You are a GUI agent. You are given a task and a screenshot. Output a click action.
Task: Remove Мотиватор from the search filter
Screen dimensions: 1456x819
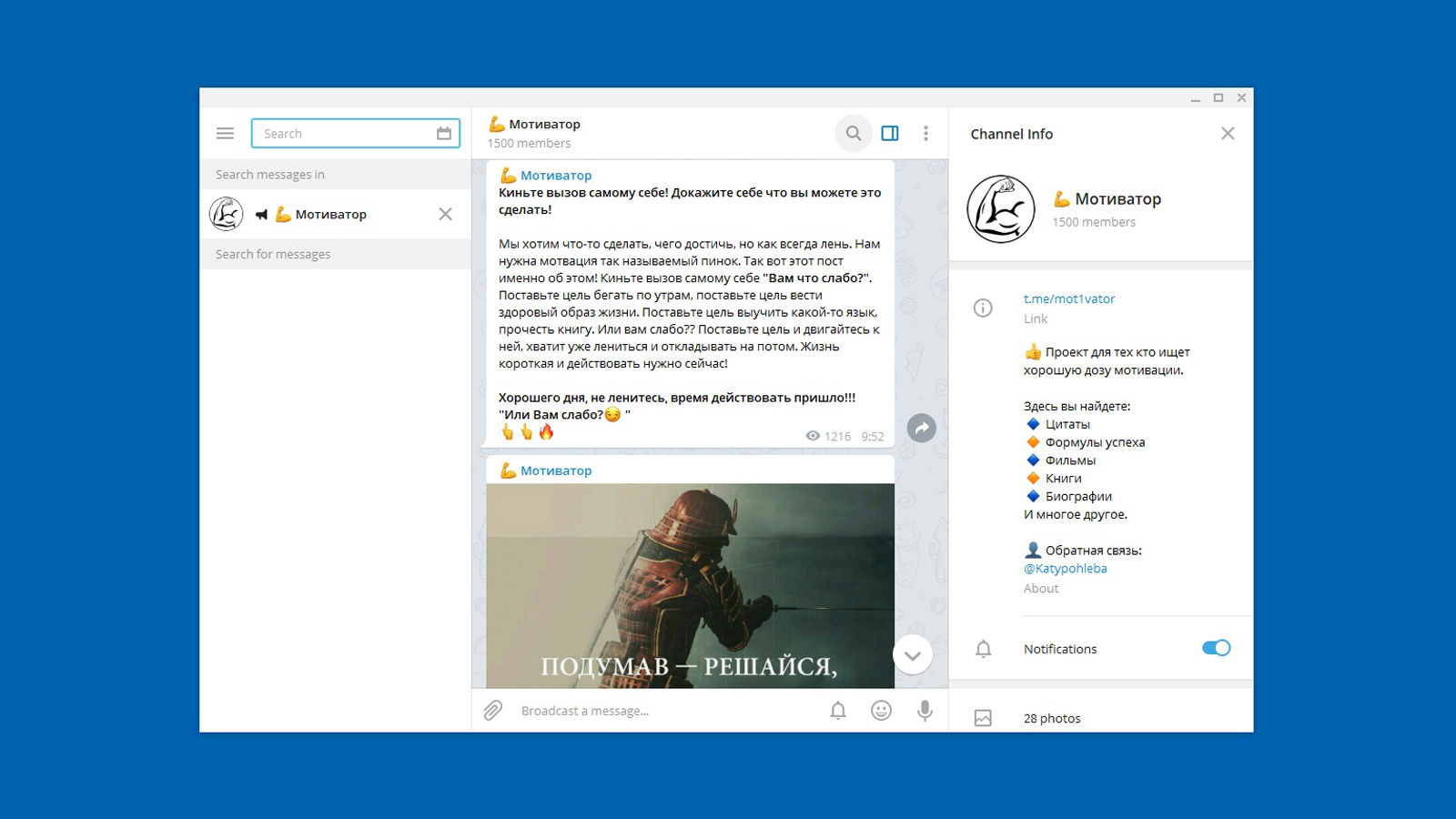point(445,214)
